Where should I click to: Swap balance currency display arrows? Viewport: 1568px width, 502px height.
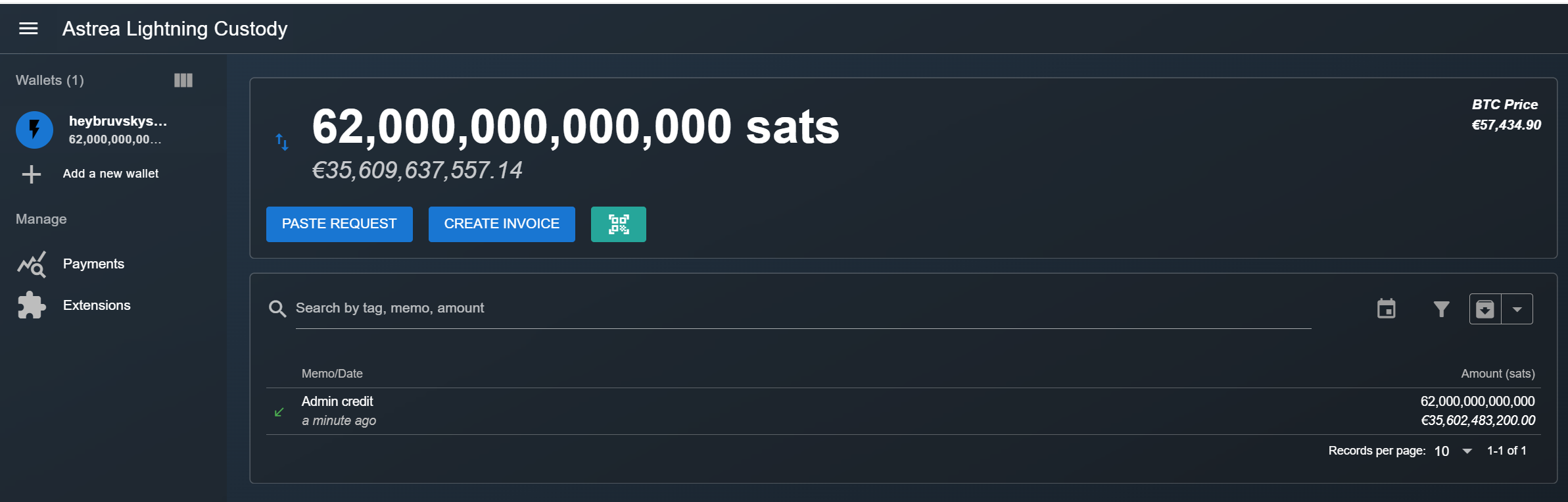coord(282,141)
